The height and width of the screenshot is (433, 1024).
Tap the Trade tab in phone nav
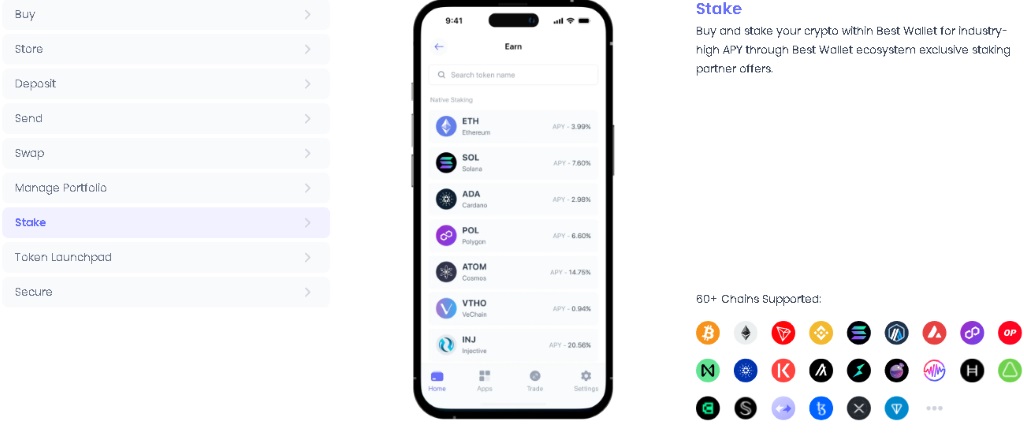pyautogui.click(x=535, y=380)
